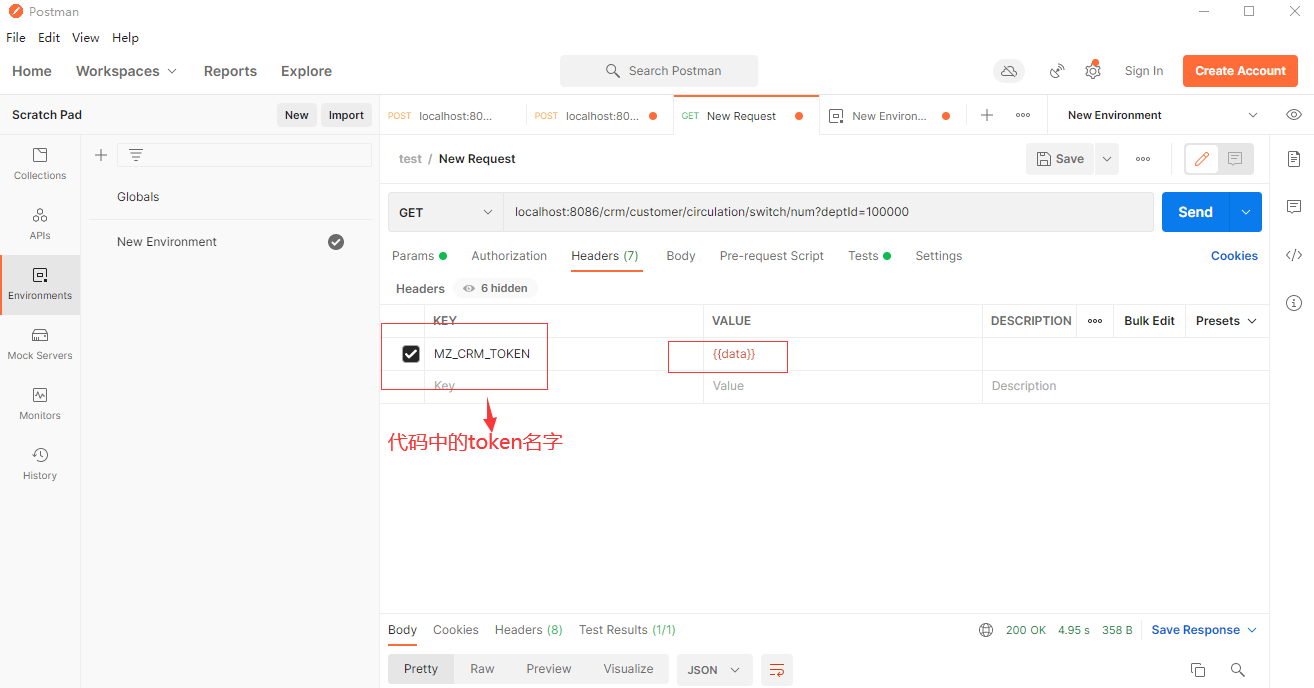This screenshot has width=1314, height=688.
Task: Click the New button in Scratch Pad
Action: click(297, 115)
